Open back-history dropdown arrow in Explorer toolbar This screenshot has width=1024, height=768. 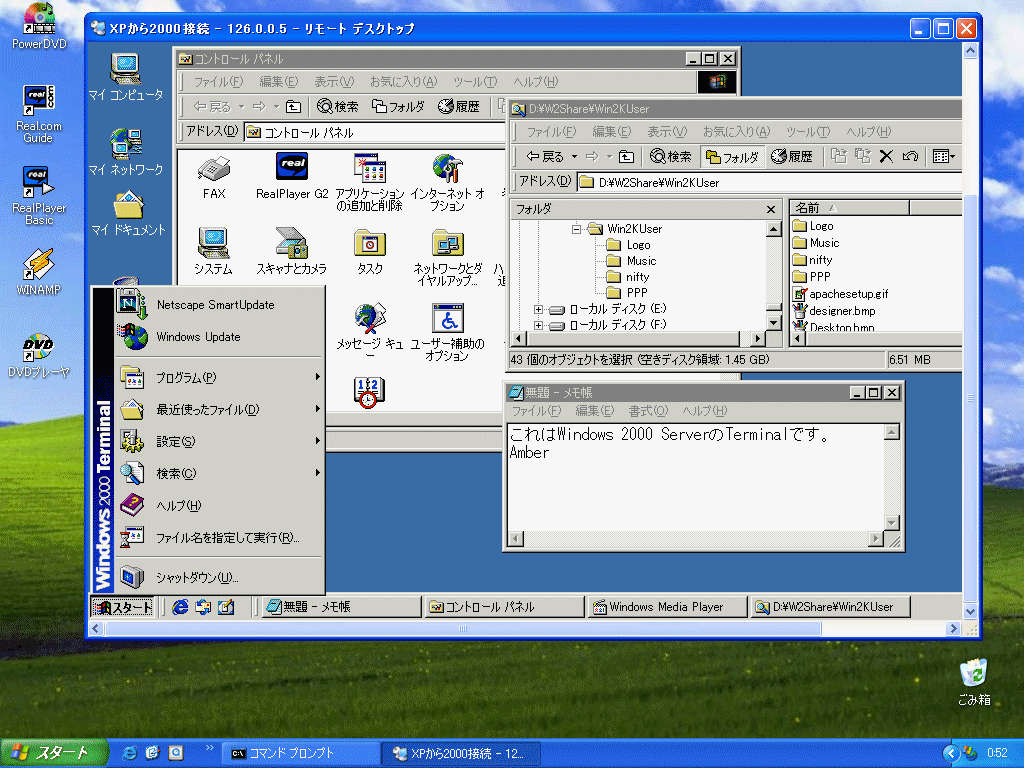point(575,157)
